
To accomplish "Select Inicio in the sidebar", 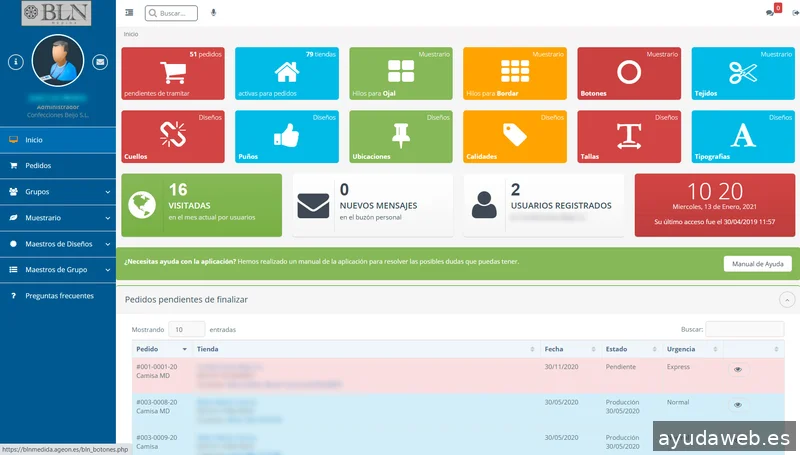I will point(58,140).
